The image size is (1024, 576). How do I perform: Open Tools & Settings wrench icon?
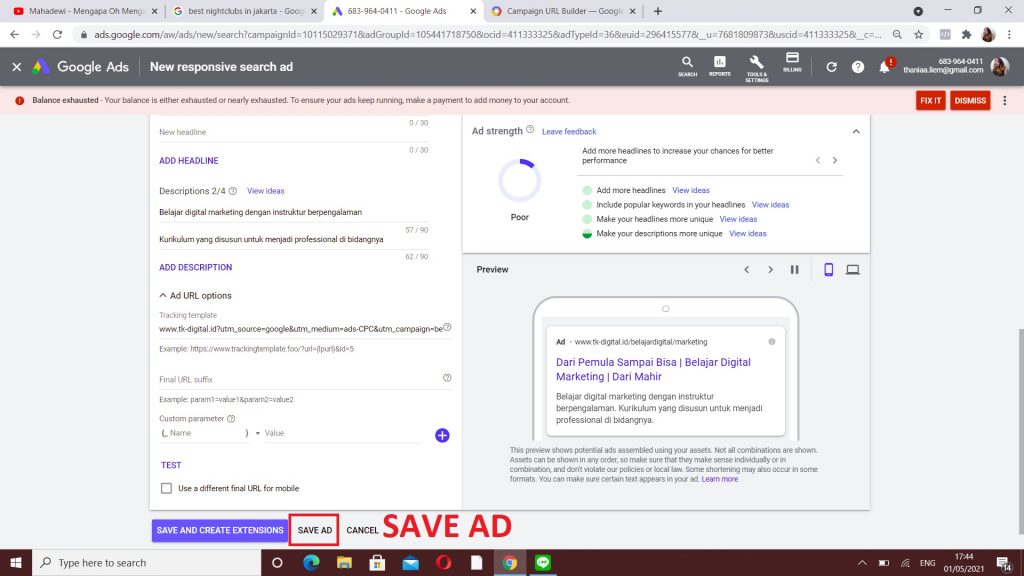tap(756, 64)
